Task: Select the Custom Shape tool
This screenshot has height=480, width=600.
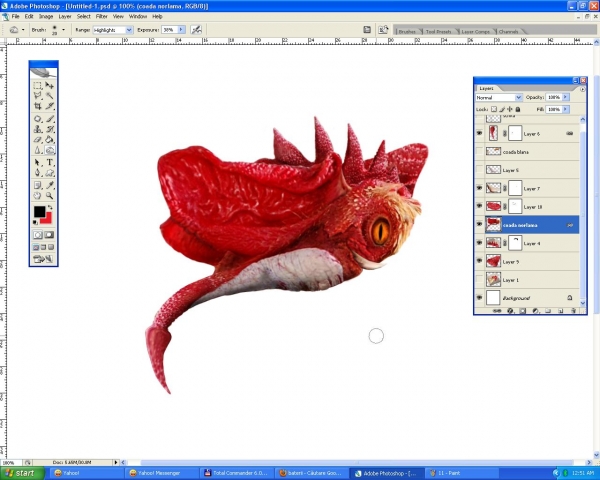Action: pyautogui.click(x=49, y=173)
